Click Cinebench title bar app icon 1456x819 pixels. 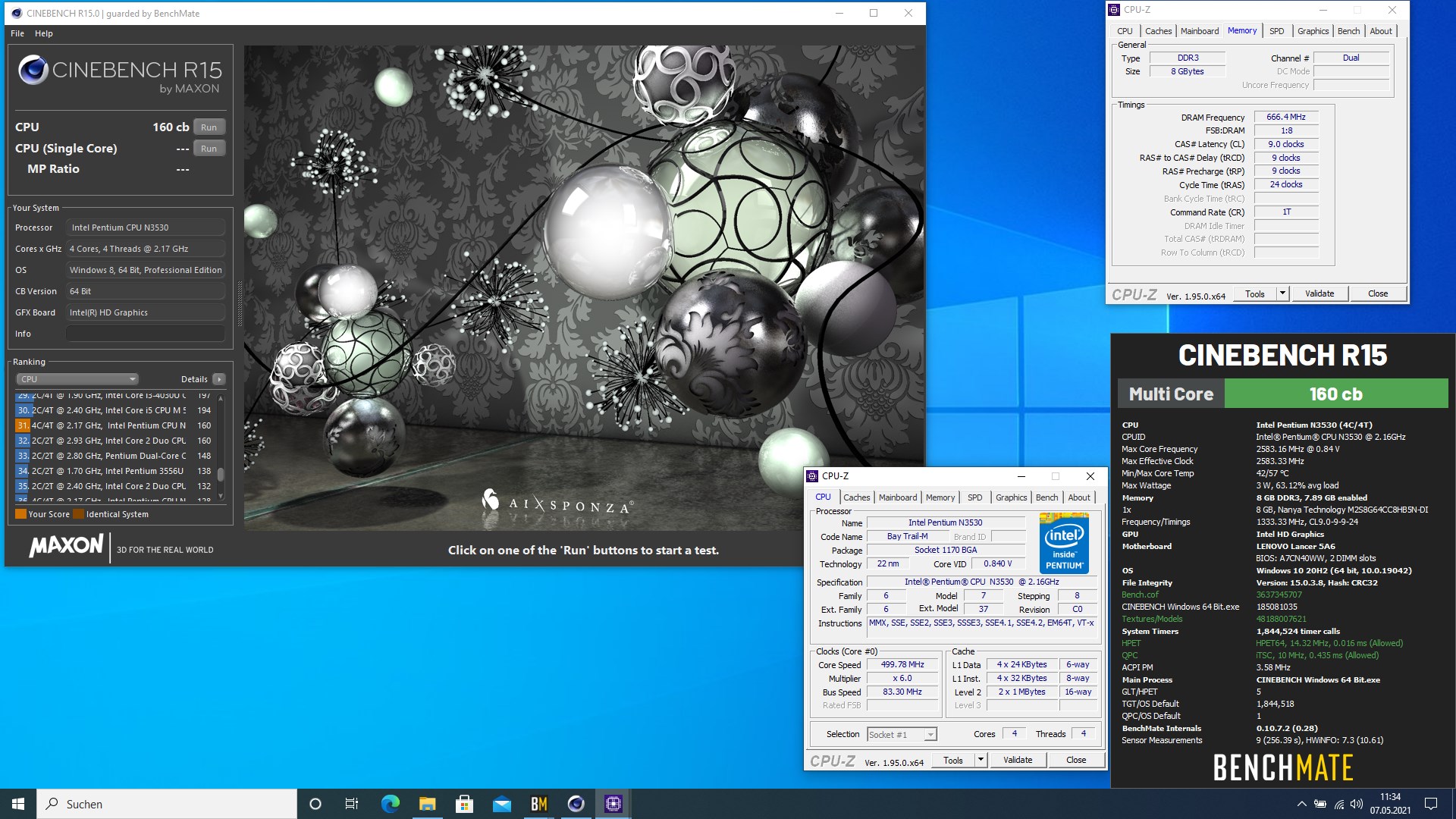(17, 13)
